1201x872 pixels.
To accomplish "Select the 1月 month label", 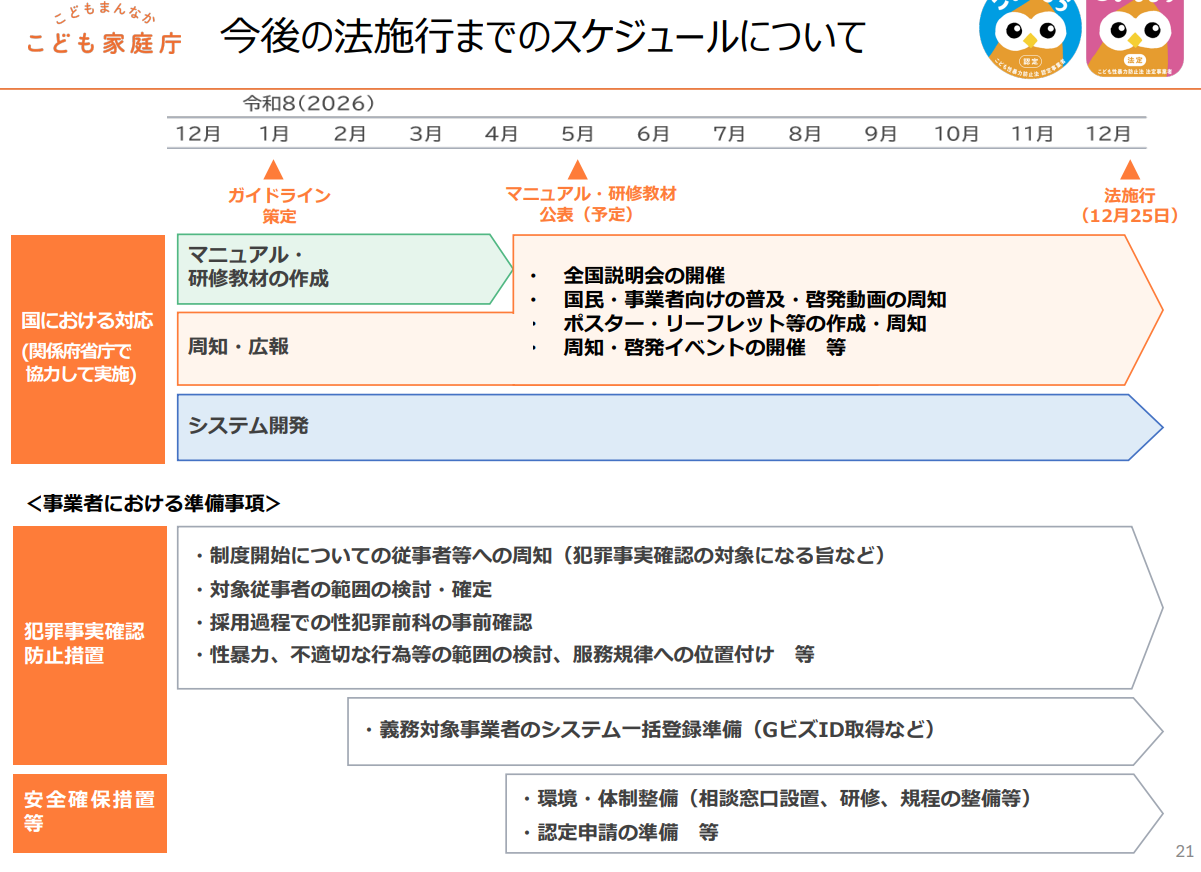I will (274, 133).
